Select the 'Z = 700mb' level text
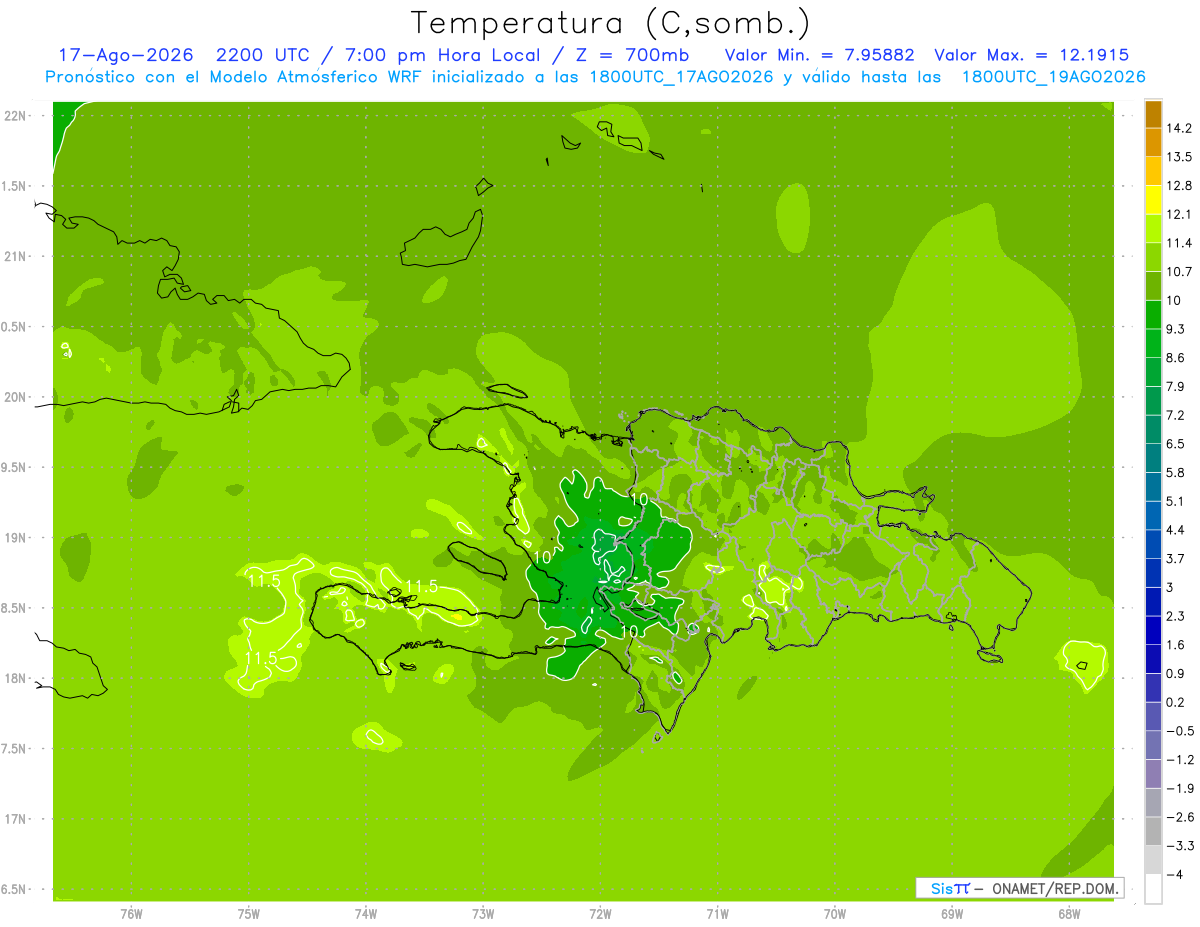The height and width of the screenshot is (927, 1200). tap(631, 56)
